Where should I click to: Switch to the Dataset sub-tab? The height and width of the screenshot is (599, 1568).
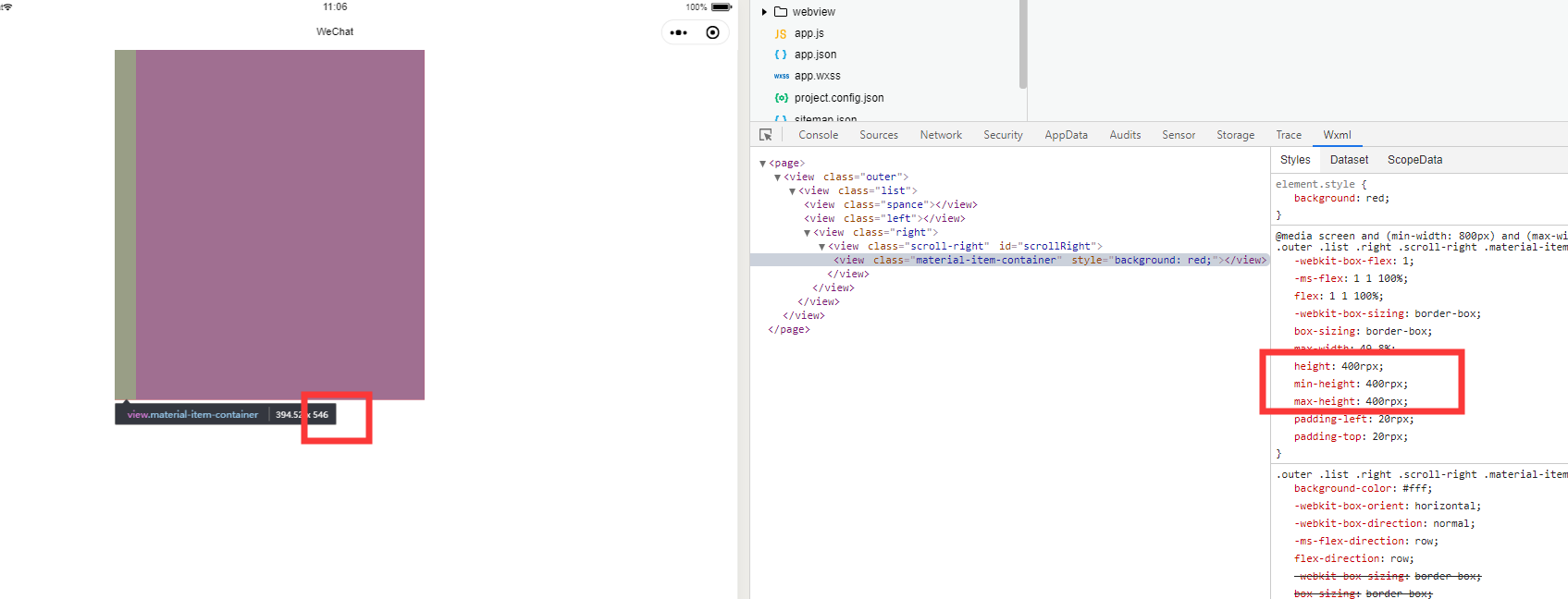tap(1349, 160)
